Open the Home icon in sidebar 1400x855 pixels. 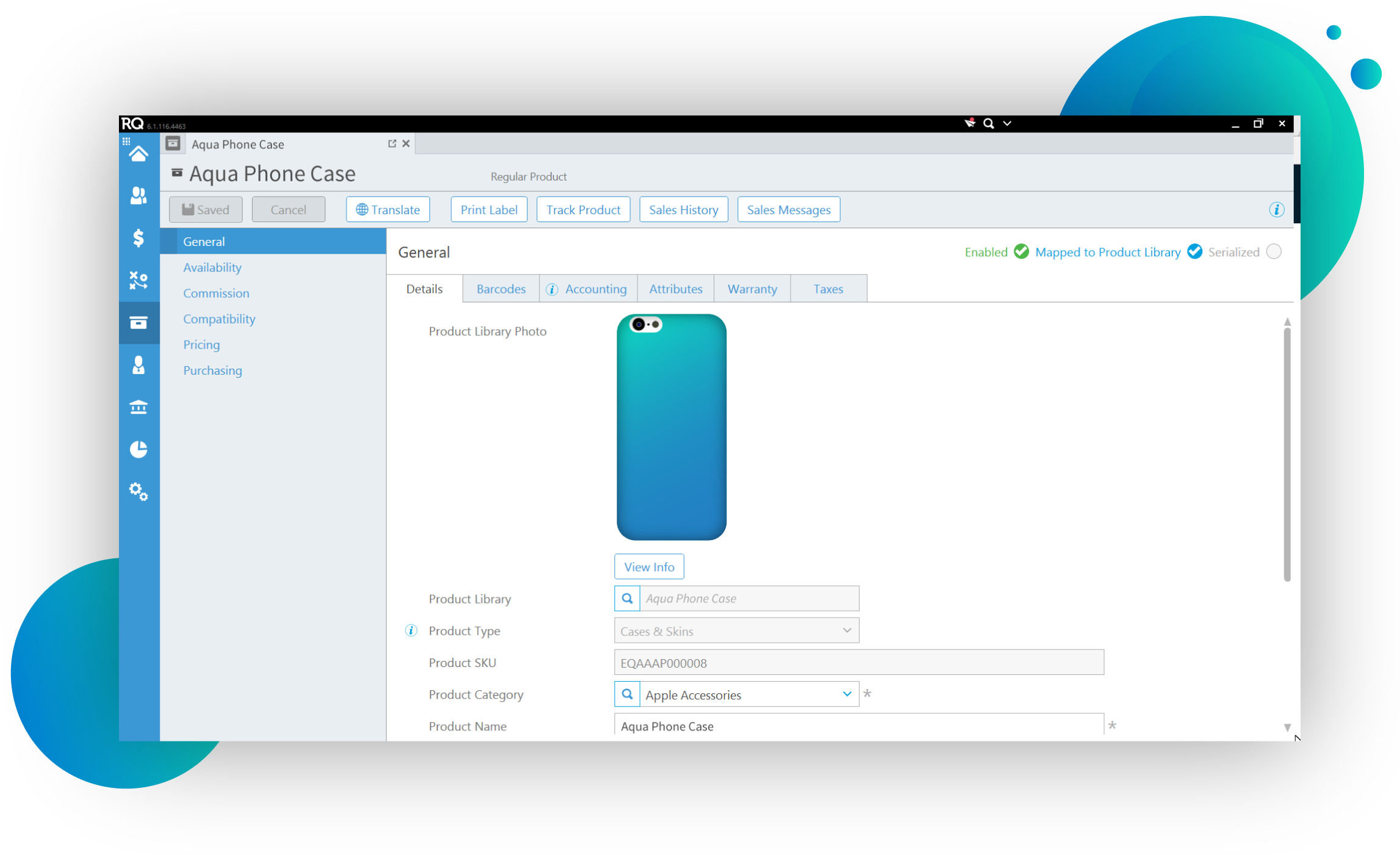[x=138, y=154]
